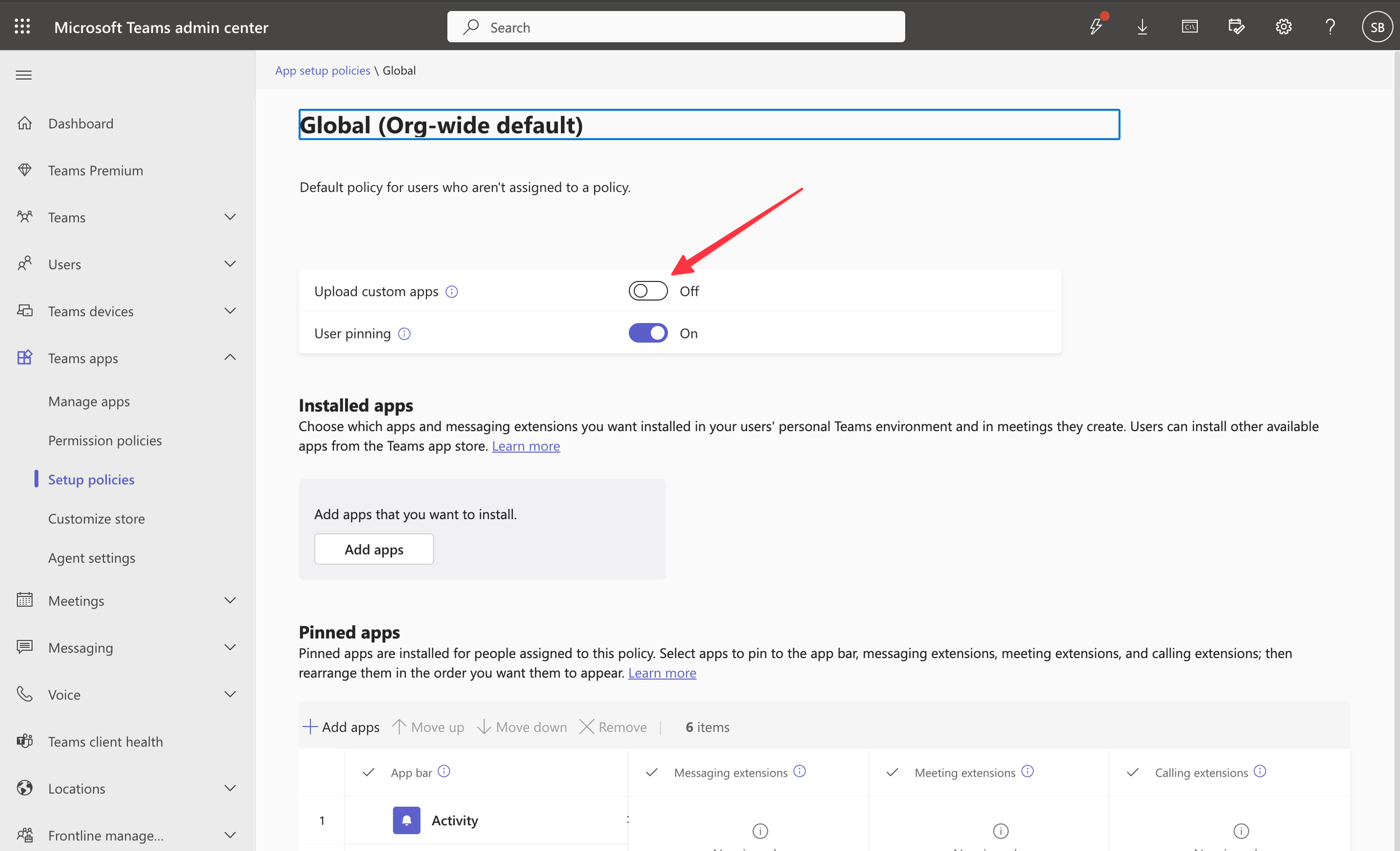Click the downloads icon in the top bar
The width and height of the screenshot is (1400, 851).
click(1143, 27)
